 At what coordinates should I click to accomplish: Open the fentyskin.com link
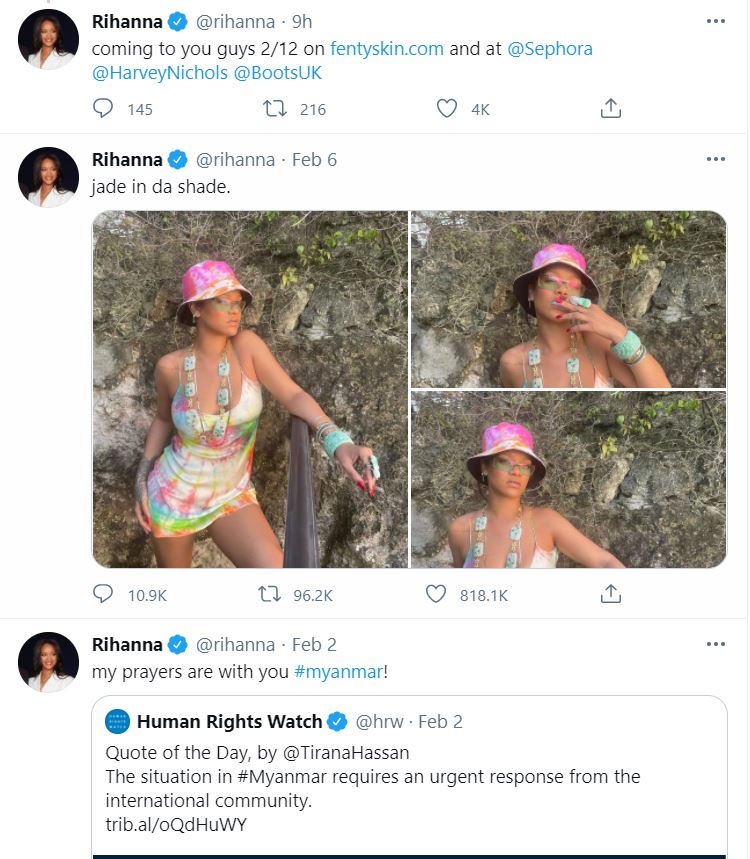(x=387, y=49)
